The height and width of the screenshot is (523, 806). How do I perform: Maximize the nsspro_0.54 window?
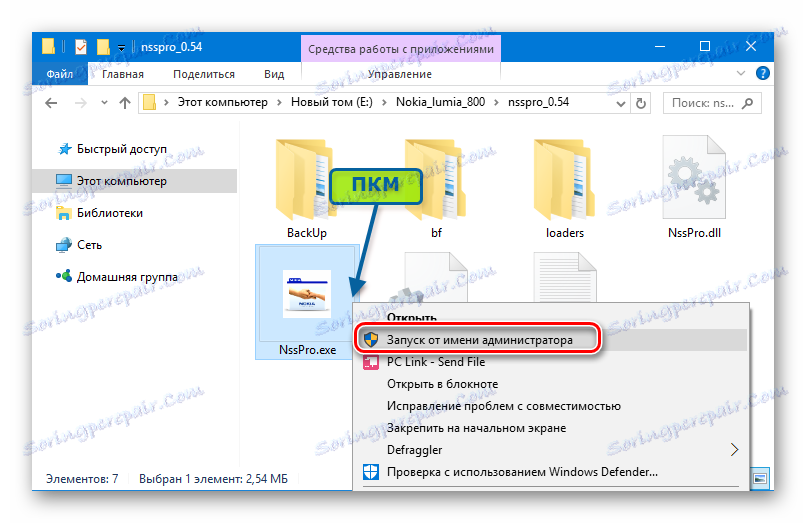(705, 47)
